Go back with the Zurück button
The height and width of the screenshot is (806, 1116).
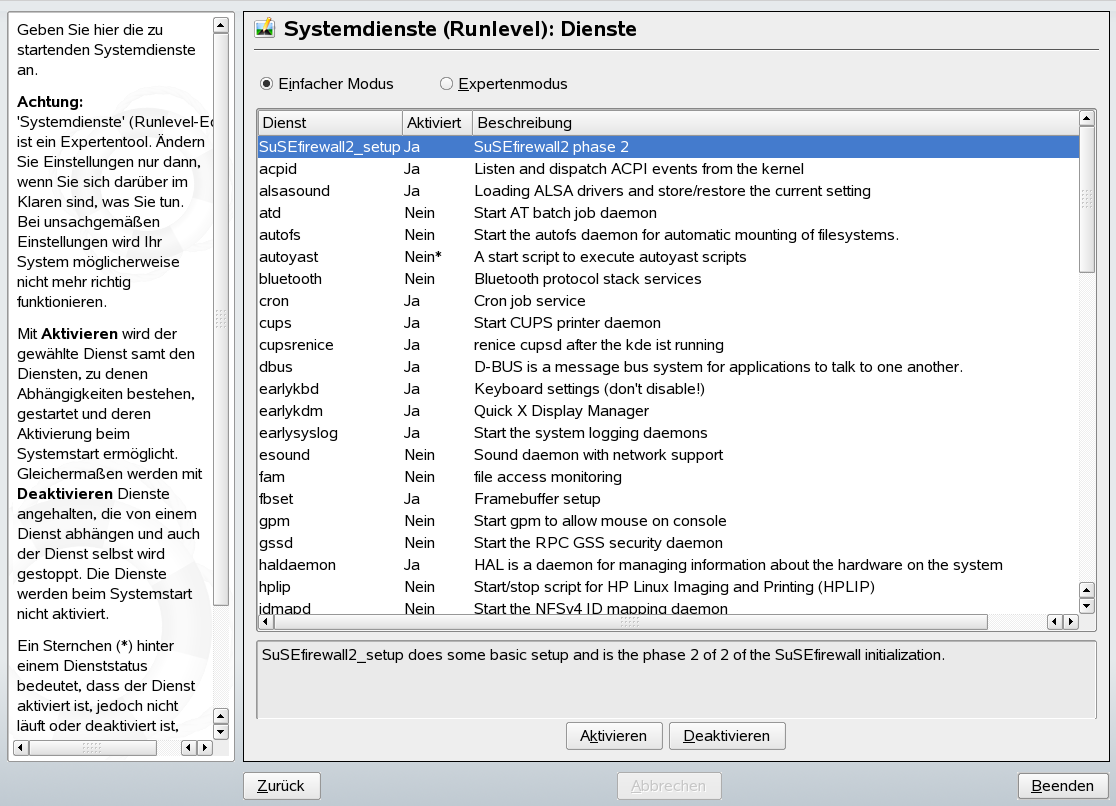(x=281, y=786)
